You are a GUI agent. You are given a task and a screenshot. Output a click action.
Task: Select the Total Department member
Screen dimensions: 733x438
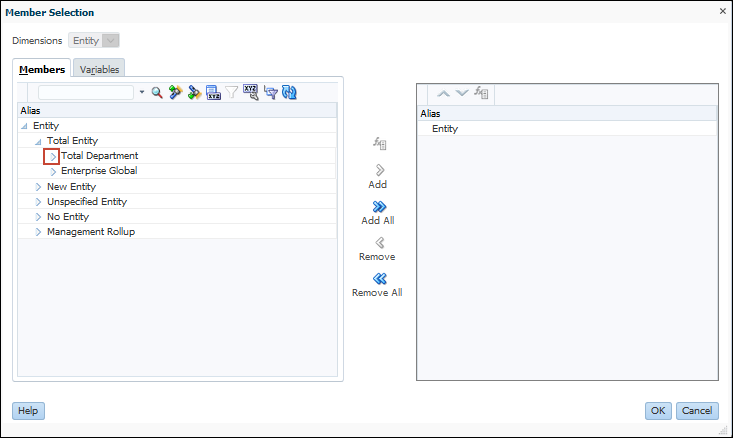pos(100,156)
